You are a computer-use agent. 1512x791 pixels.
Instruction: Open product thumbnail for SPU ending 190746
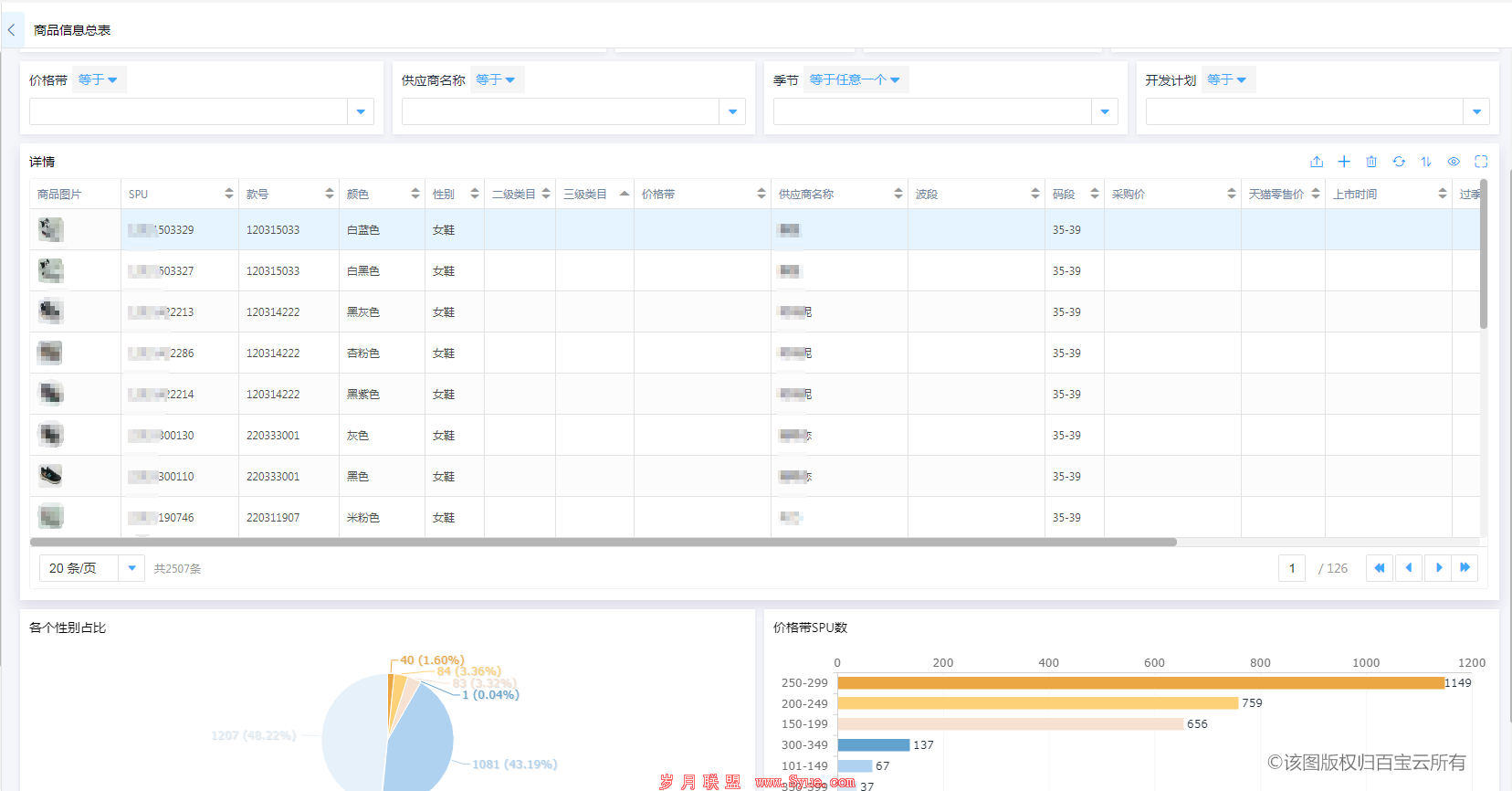coord(51,517)
